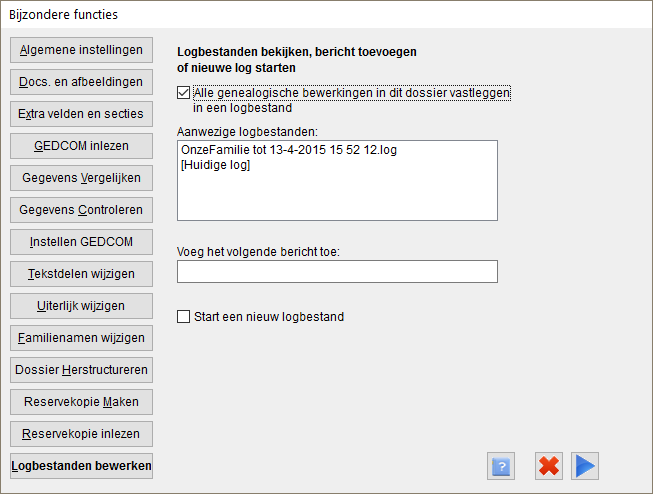Open Docs. en afbeeldingen section
The height and width of the screenshot is (494, 653).
tap(81, 82)
